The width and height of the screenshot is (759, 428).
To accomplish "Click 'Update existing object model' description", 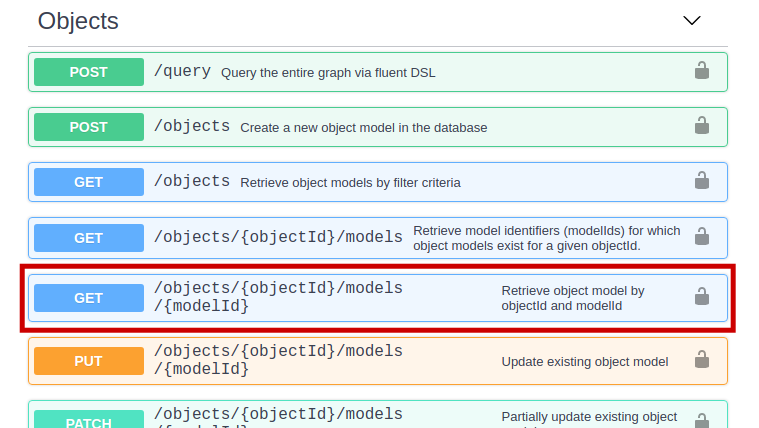I will click(x=585, y=362).
